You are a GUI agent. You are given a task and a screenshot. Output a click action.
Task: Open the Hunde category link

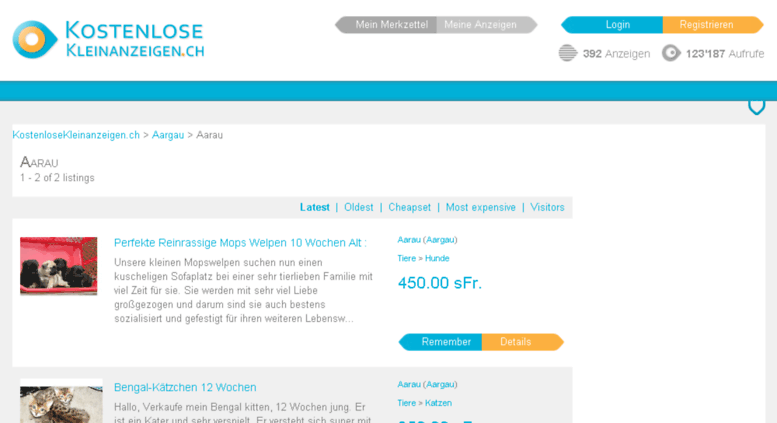(437, 259)
